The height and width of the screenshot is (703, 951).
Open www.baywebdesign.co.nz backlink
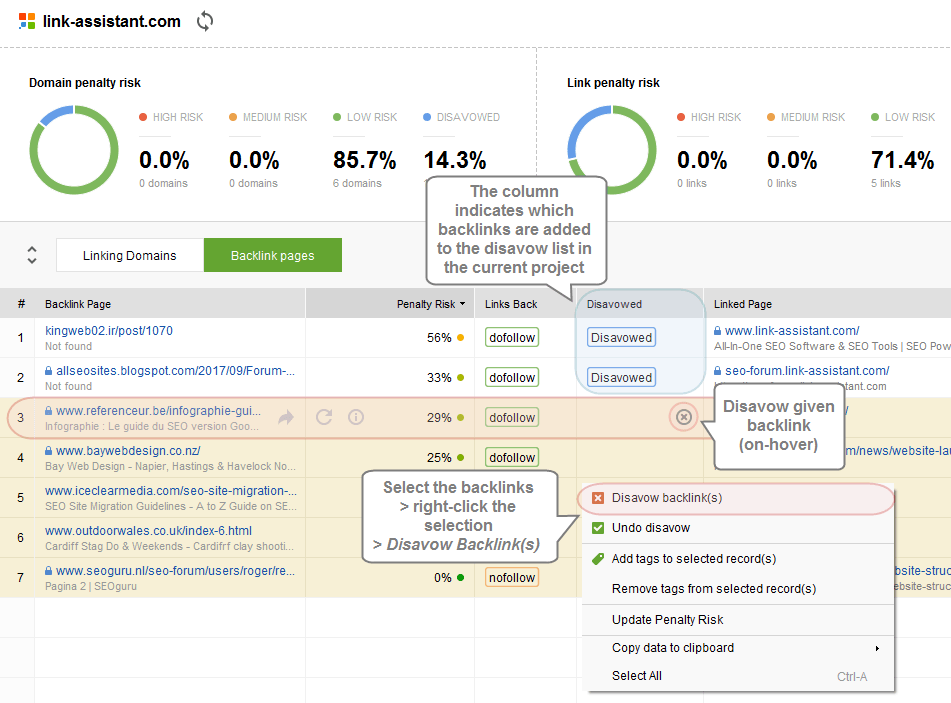tap(128, 451)
